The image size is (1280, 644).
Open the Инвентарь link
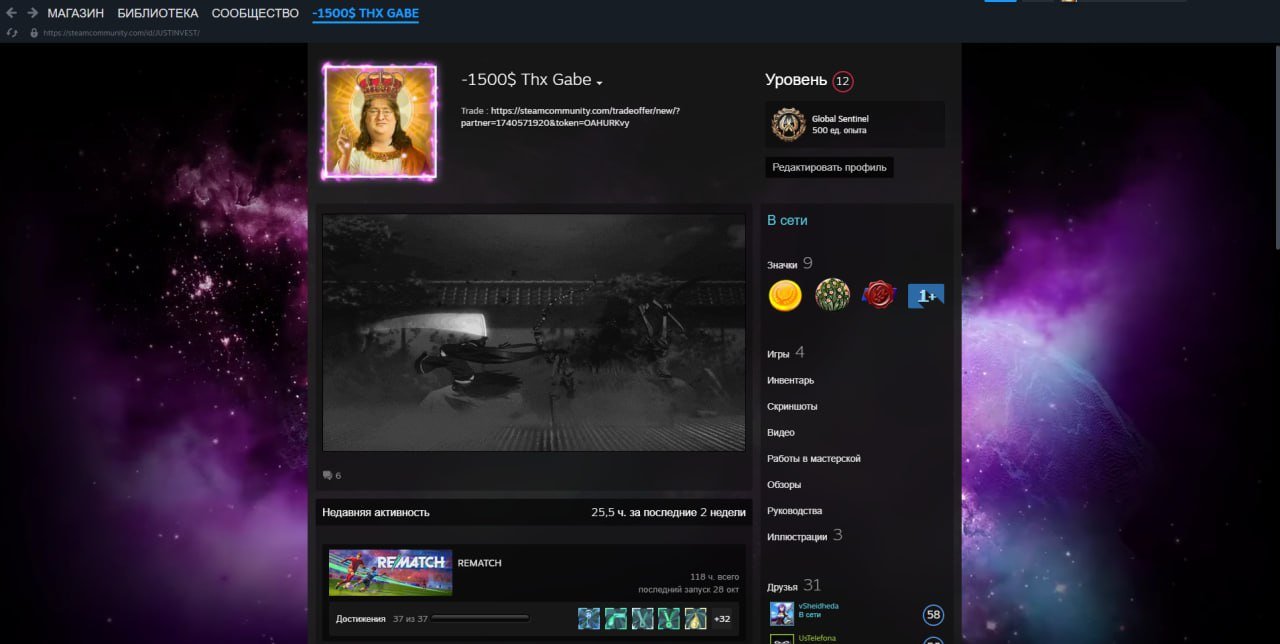coord(790,380)
